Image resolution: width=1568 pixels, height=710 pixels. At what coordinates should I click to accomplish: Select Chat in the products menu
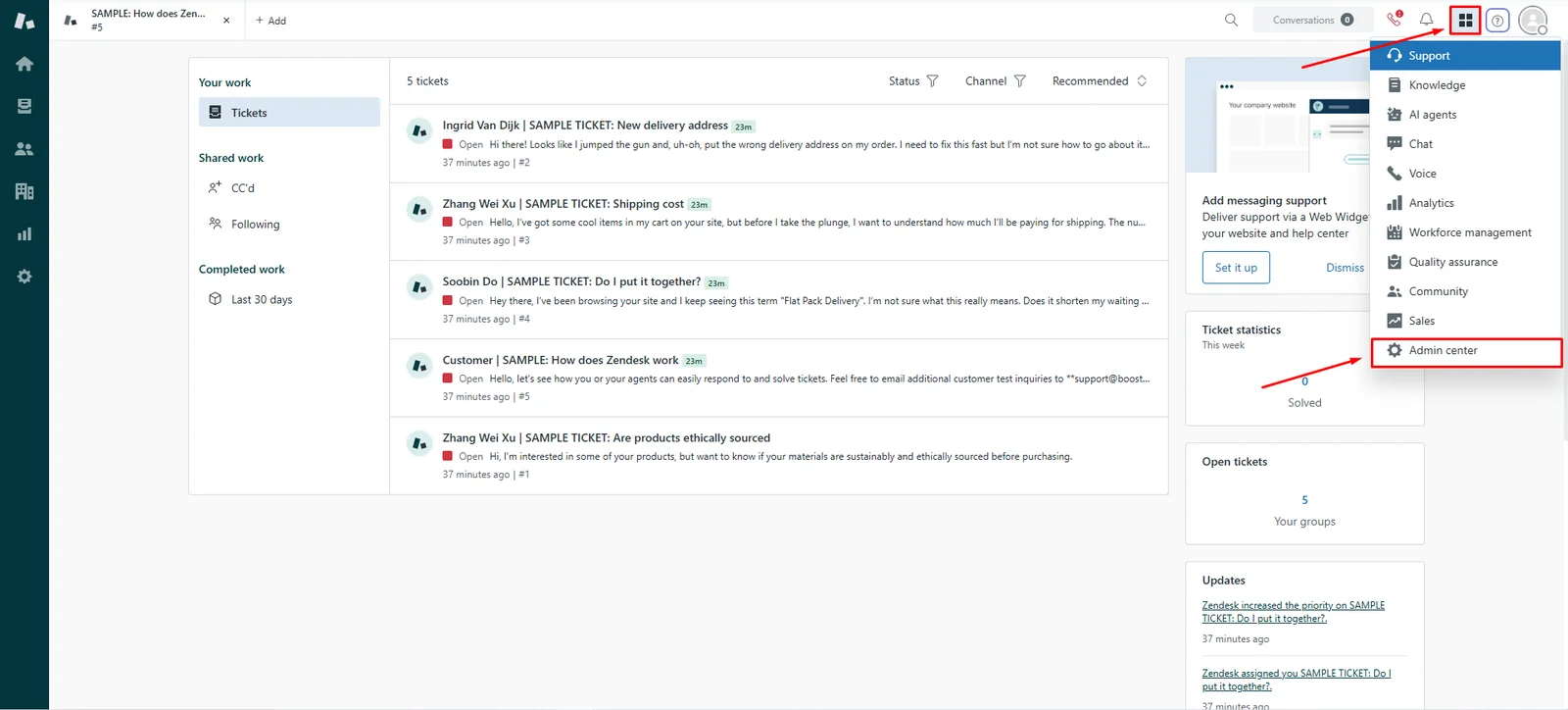(x=1465, y=144)
